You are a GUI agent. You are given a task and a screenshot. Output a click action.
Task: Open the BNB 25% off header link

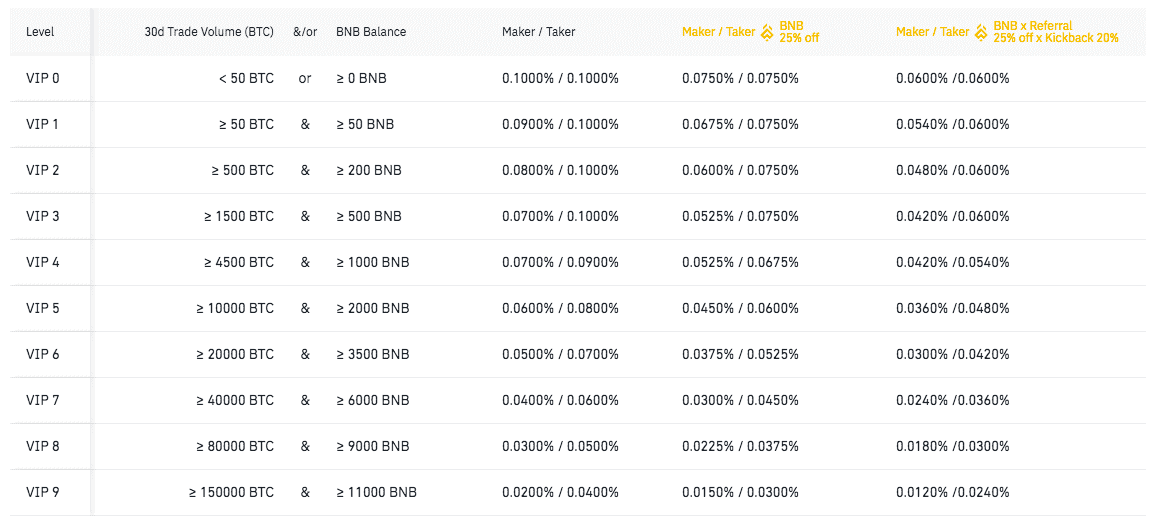pyautogui.click(x=799, y=32)
